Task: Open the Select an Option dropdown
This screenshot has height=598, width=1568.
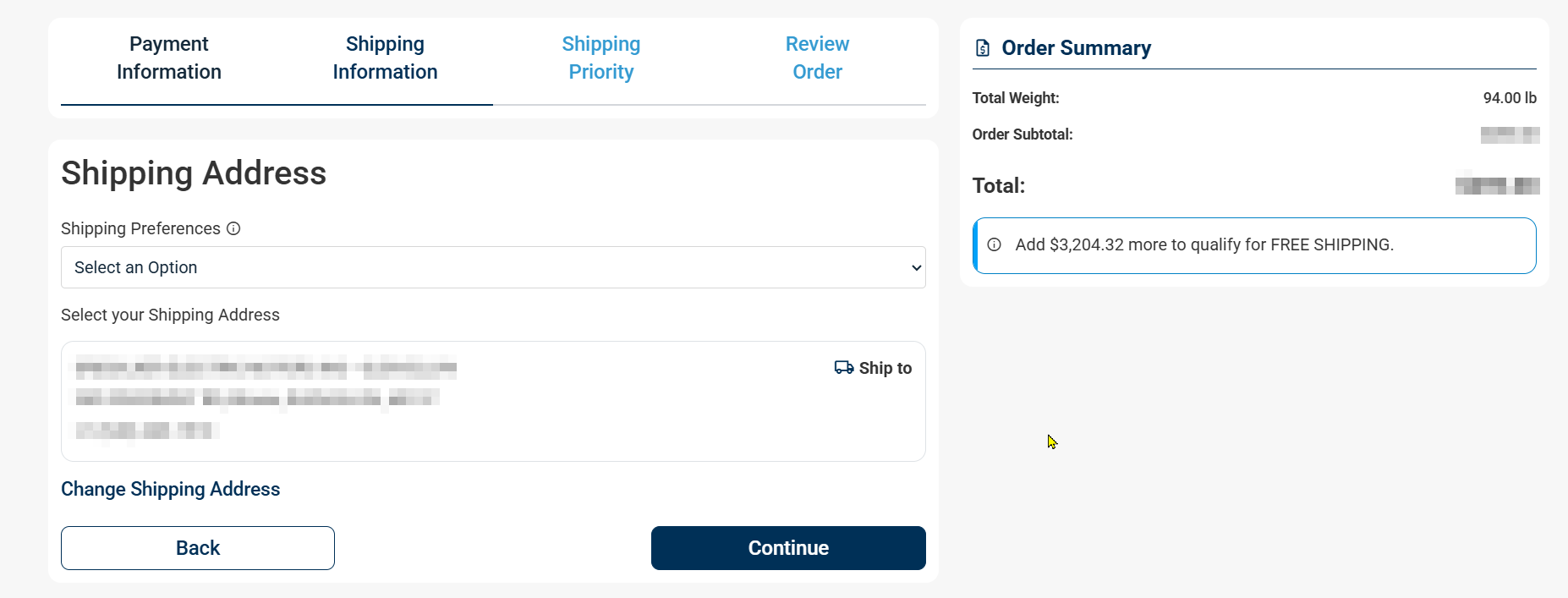Action: [x=493, y=267]
